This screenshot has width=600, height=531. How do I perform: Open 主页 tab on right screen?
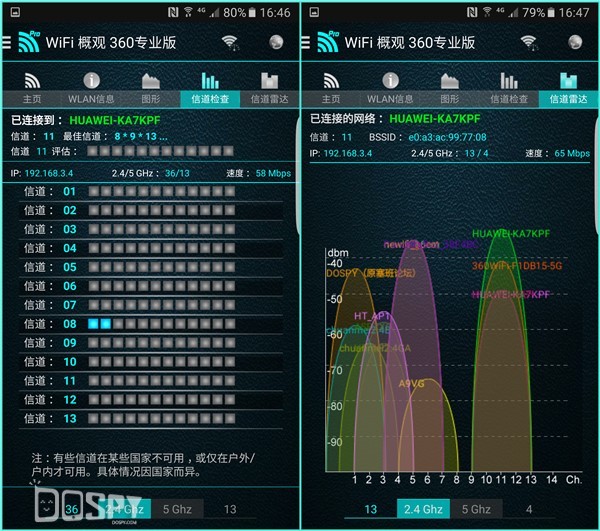(x=331, y=89)
